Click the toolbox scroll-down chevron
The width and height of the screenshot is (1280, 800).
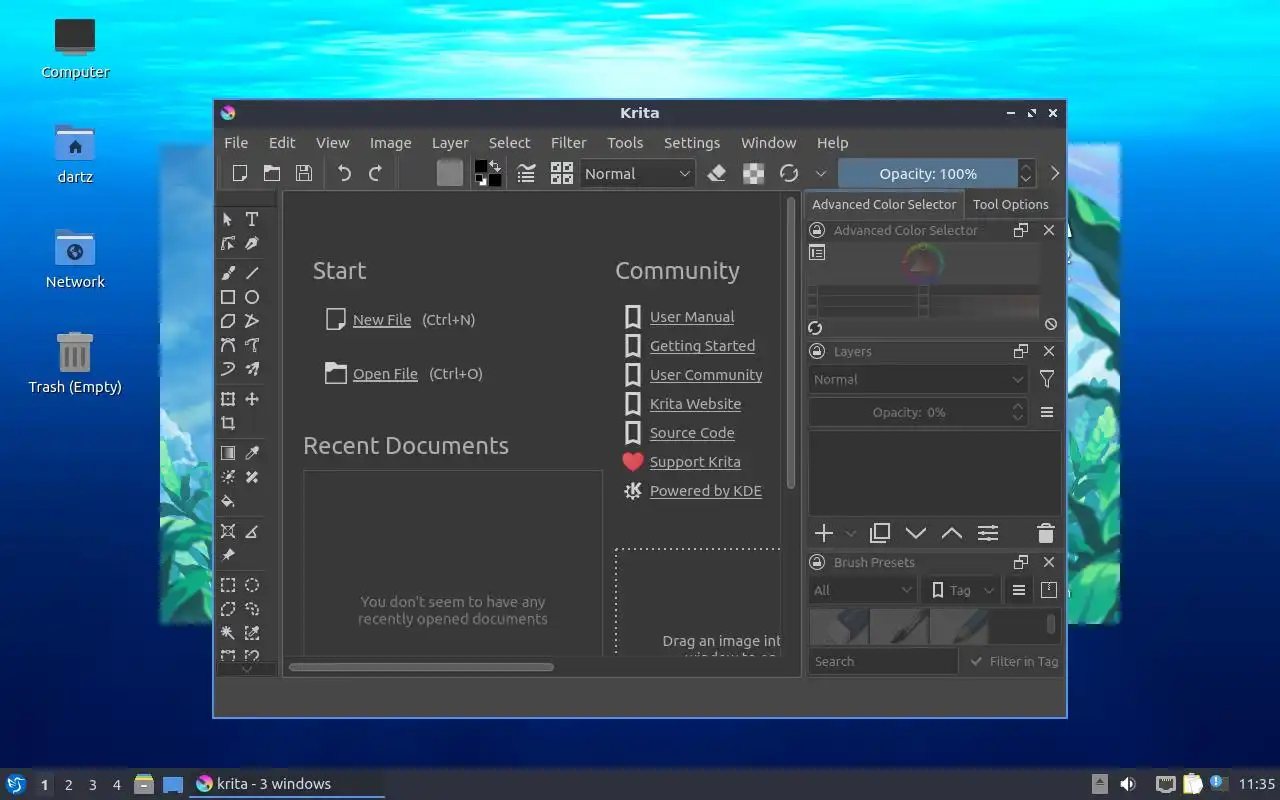click(x=246, y=668)
